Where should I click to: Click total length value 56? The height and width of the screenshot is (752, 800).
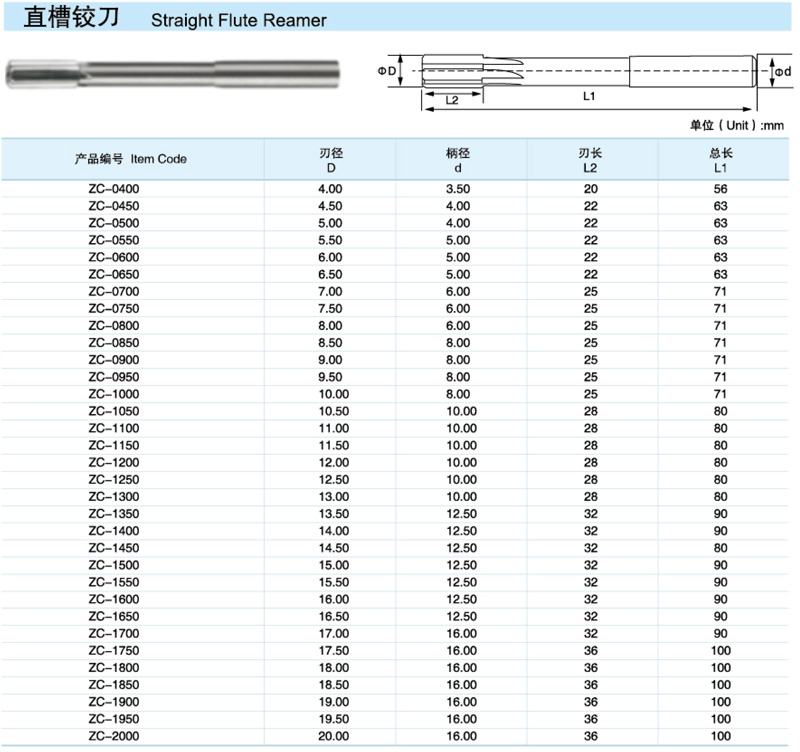(720, 189)
